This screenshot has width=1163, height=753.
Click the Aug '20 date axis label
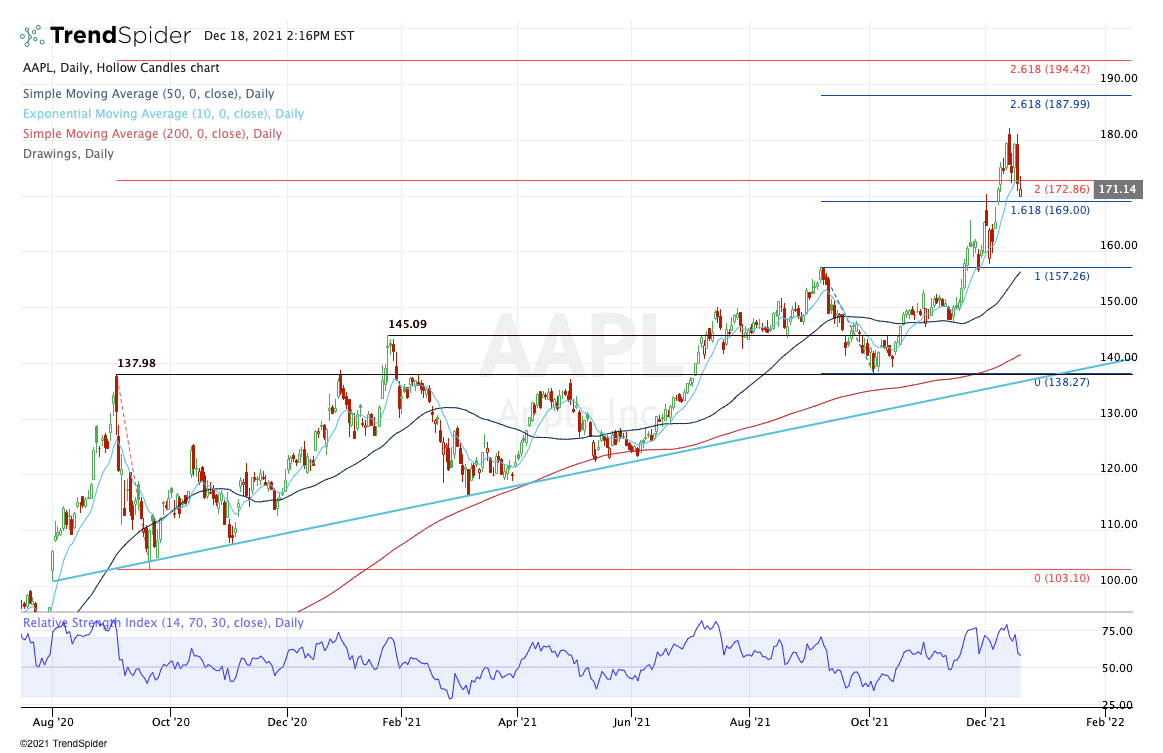coord(53,723)
